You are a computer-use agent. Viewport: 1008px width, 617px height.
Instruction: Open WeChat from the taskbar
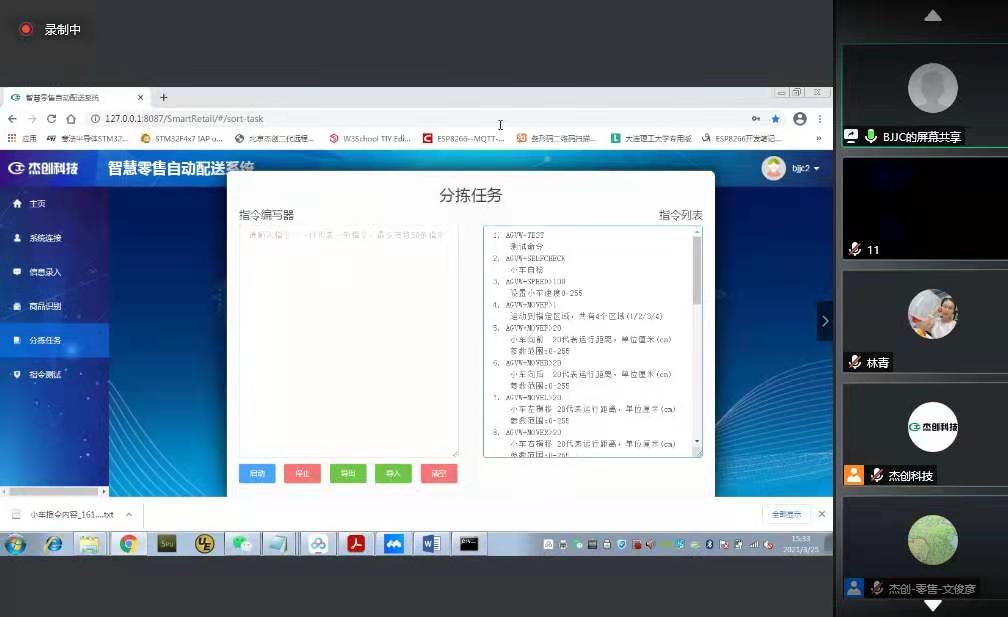click(x=241, y=544)
